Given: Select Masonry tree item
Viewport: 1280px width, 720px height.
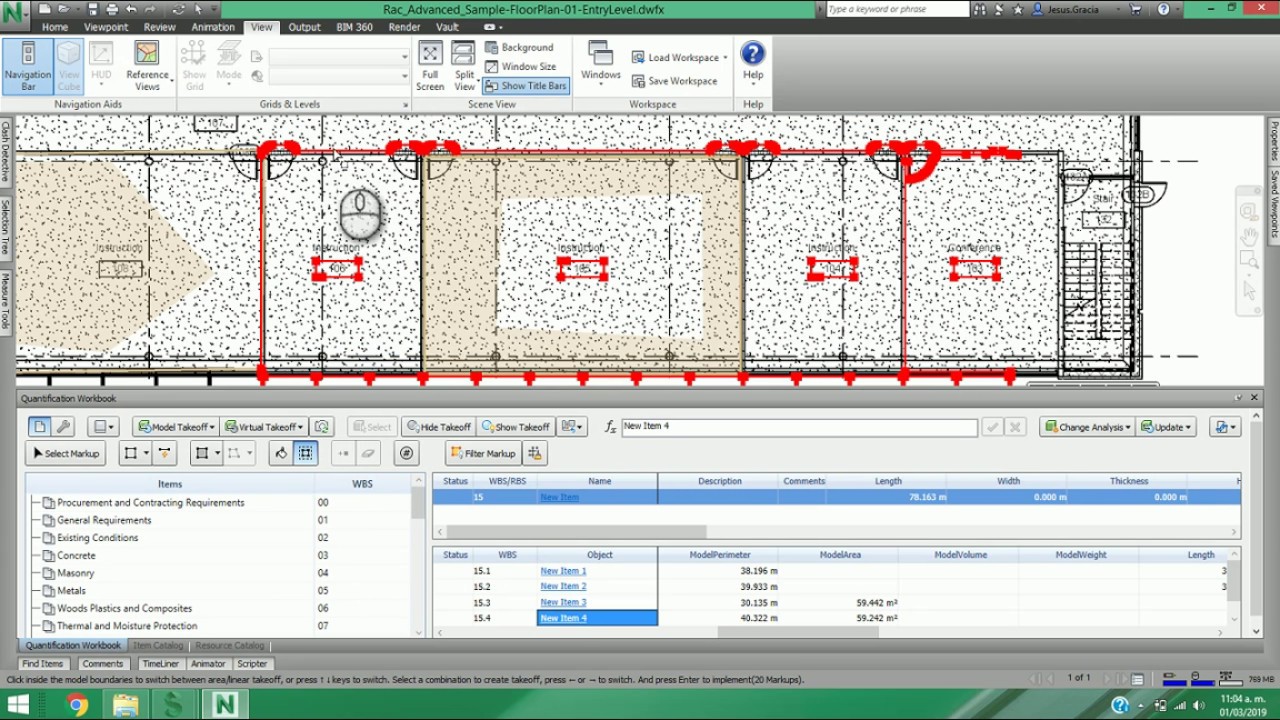Looking at the screenshot, I should [75, 573].
